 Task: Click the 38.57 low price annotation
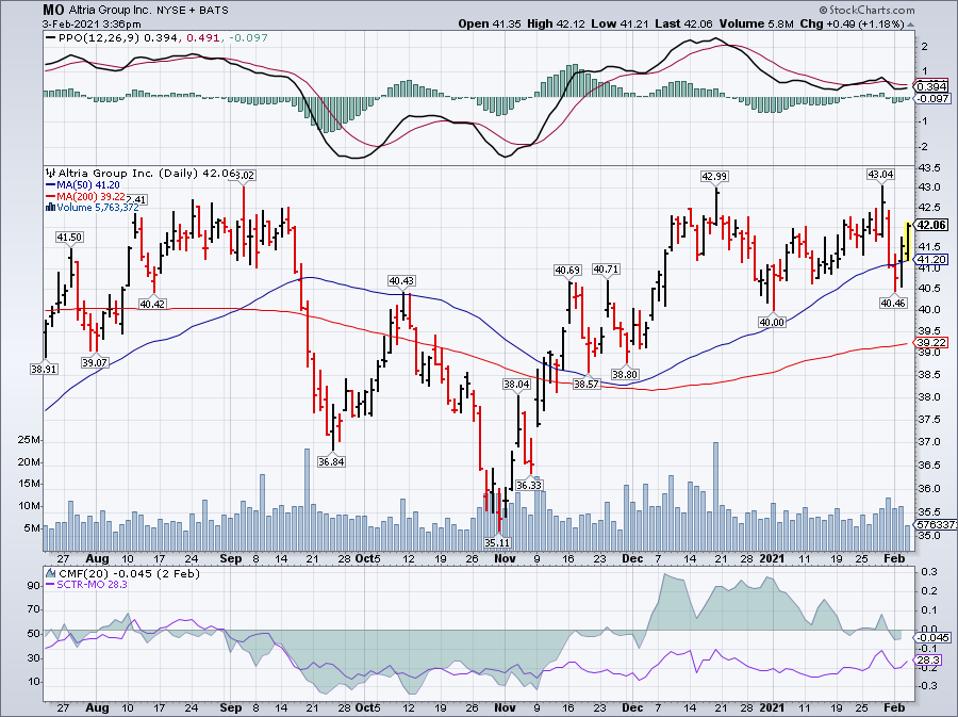point(586,384)
